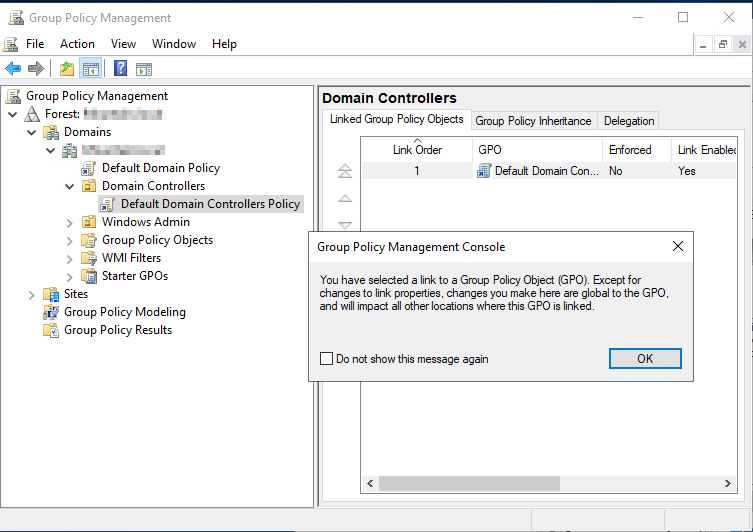Viewport: 753px width, 532px height.
Task: Click the blurred domain node icon
Action: 70,150
